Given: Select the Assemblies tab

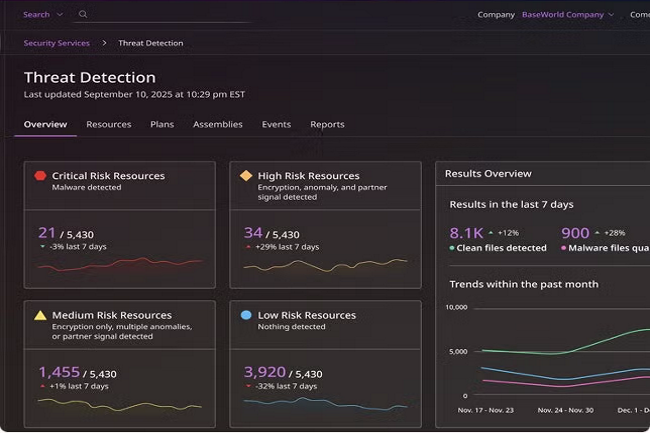Looking at the screenshot, I should (217, 125).
